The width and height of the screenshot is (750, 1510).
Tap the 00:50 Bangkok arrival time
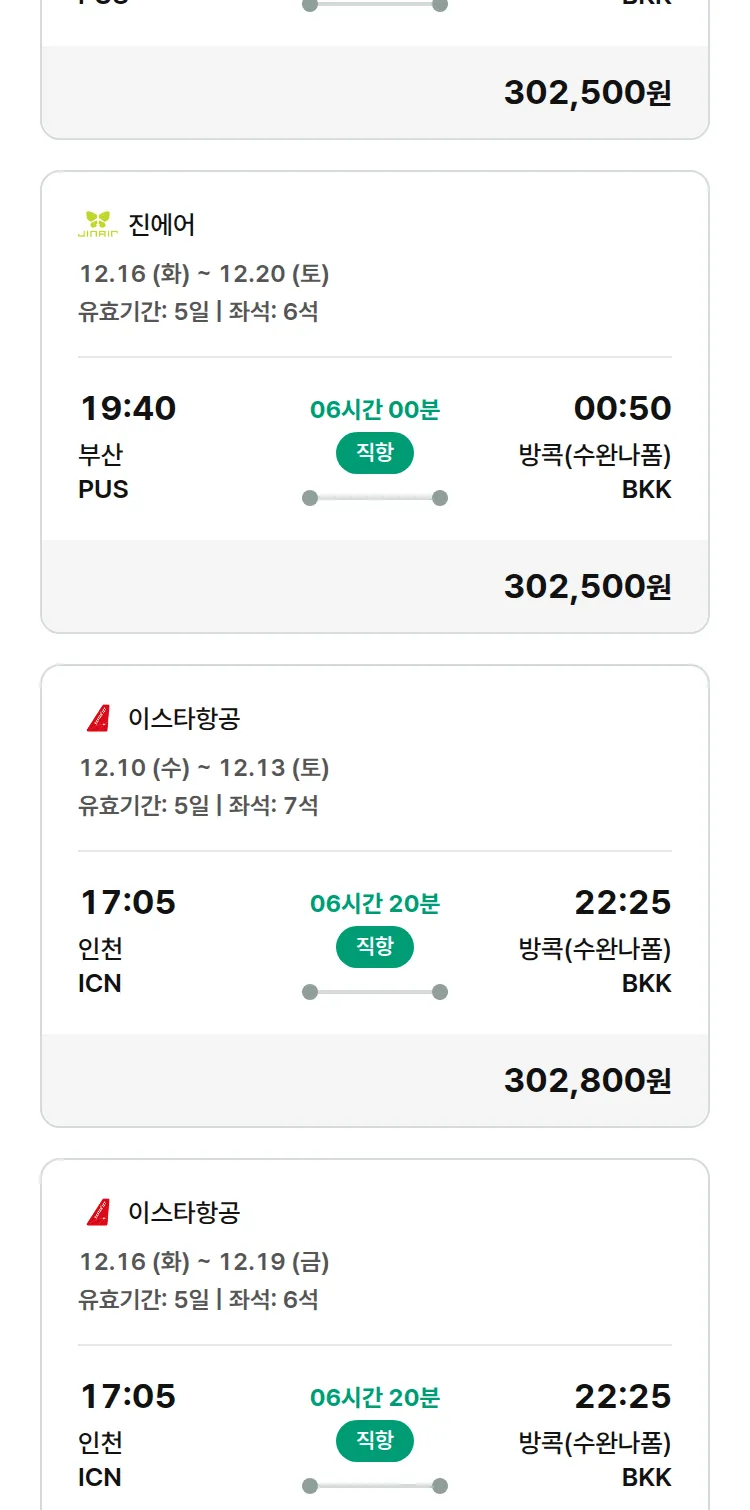point(622,408)
